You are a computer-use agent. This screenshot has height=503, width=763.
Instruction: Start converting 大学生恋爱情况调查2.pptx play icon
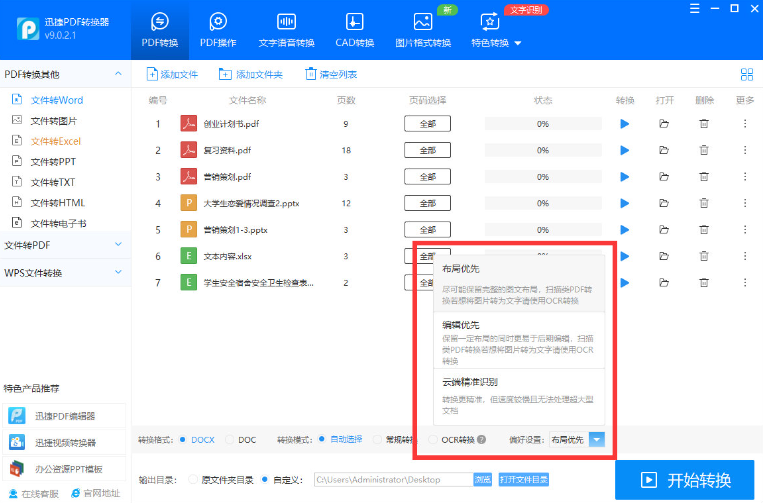pyautogui.click(x=625, y=203)
